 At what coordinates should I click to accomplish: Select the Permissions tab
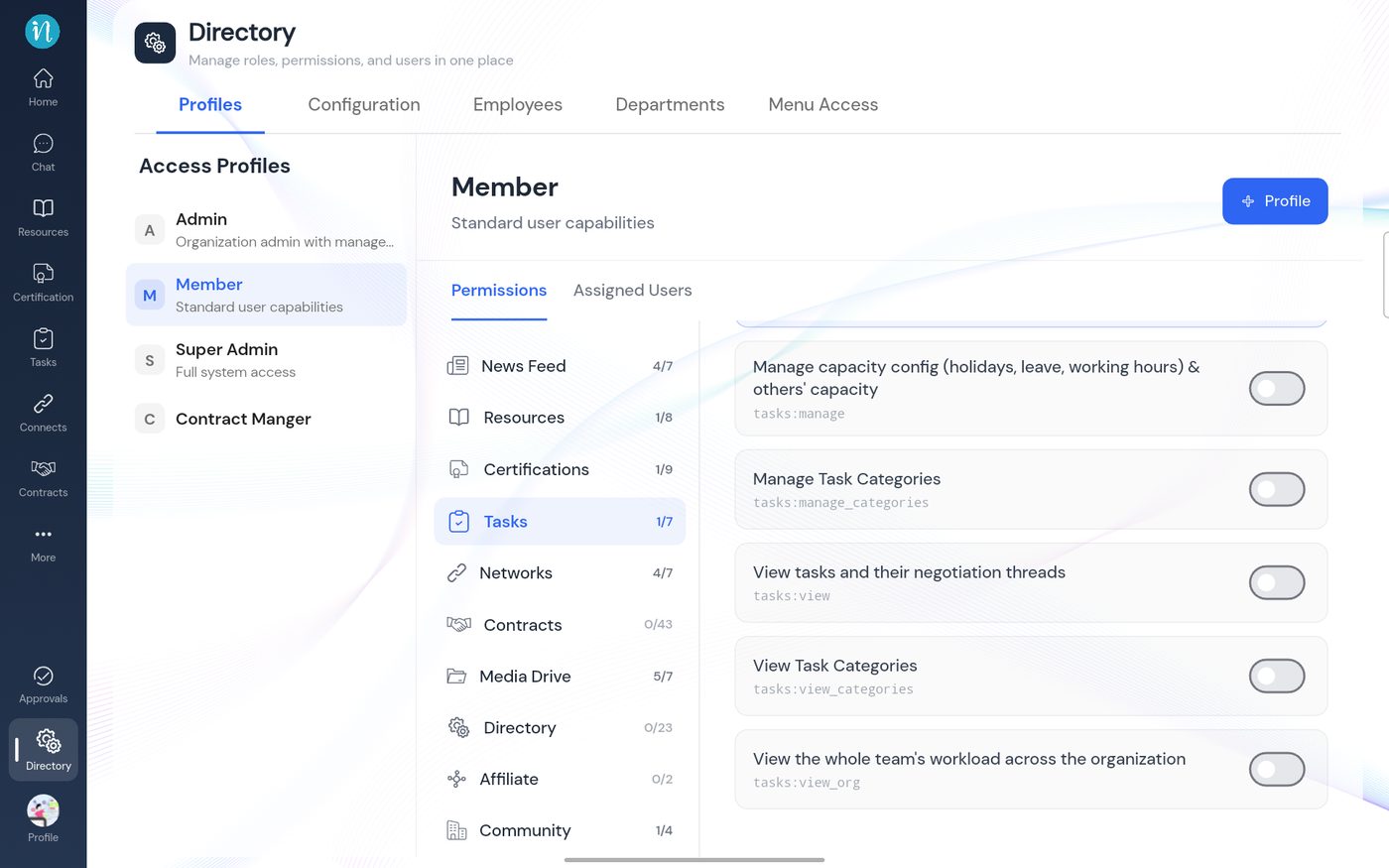tap(499, 290)
